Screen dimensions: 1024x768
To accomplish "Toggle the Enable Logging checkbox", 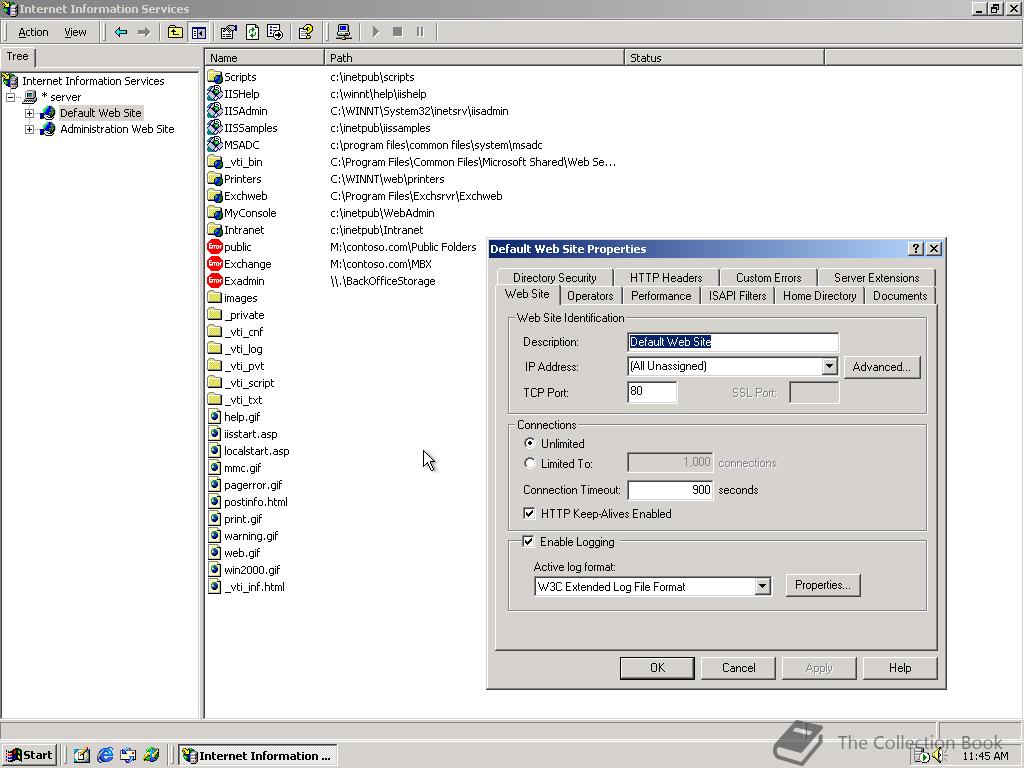I will 528,542.
